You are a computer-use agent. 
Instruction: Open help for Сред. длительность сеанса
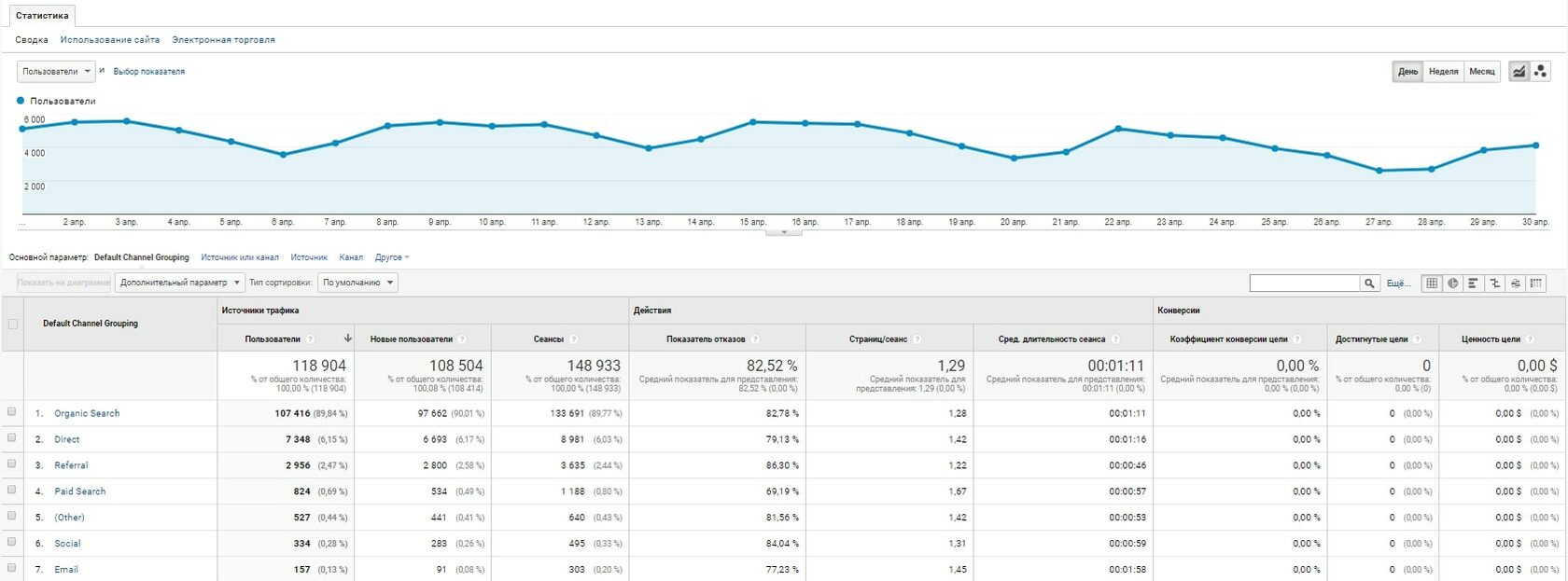(x=1115, y=339)
